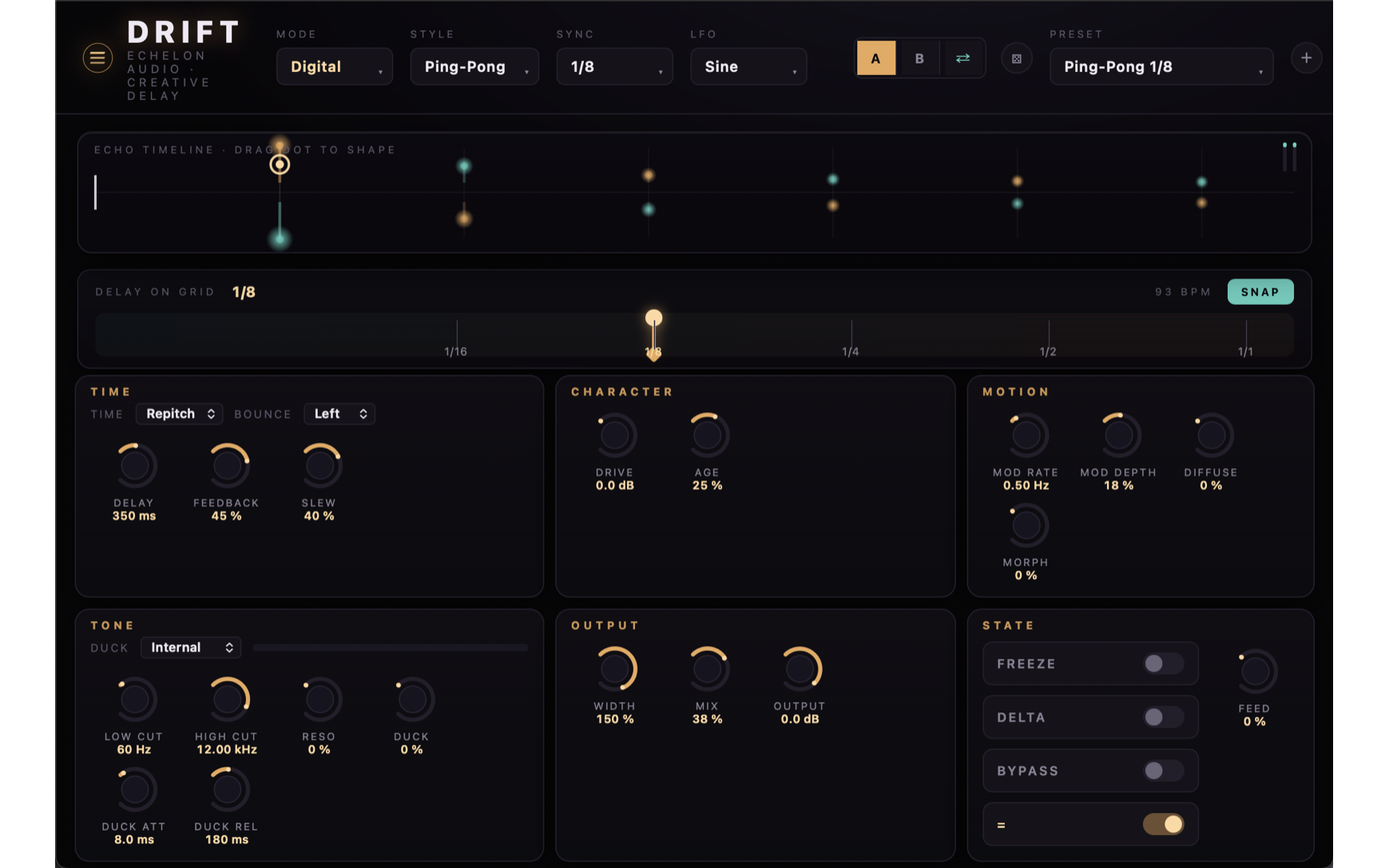Click the plus add preset icon
The width and height of the screenshot is (1389, 868).
[x=1306, y=57]
